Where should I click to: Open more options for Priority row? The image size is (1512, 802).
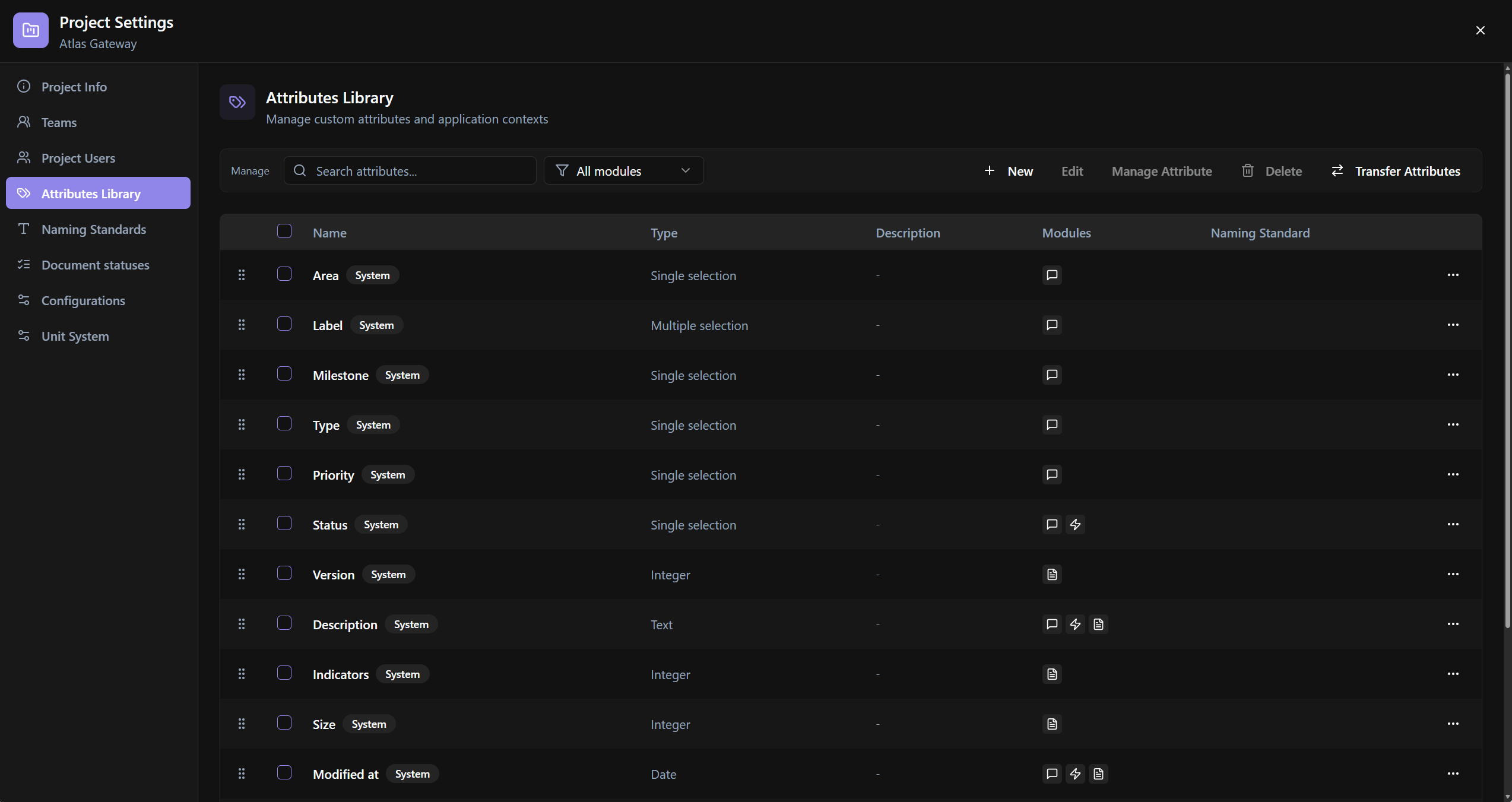pyautogui.click(x=1453, y=474)
